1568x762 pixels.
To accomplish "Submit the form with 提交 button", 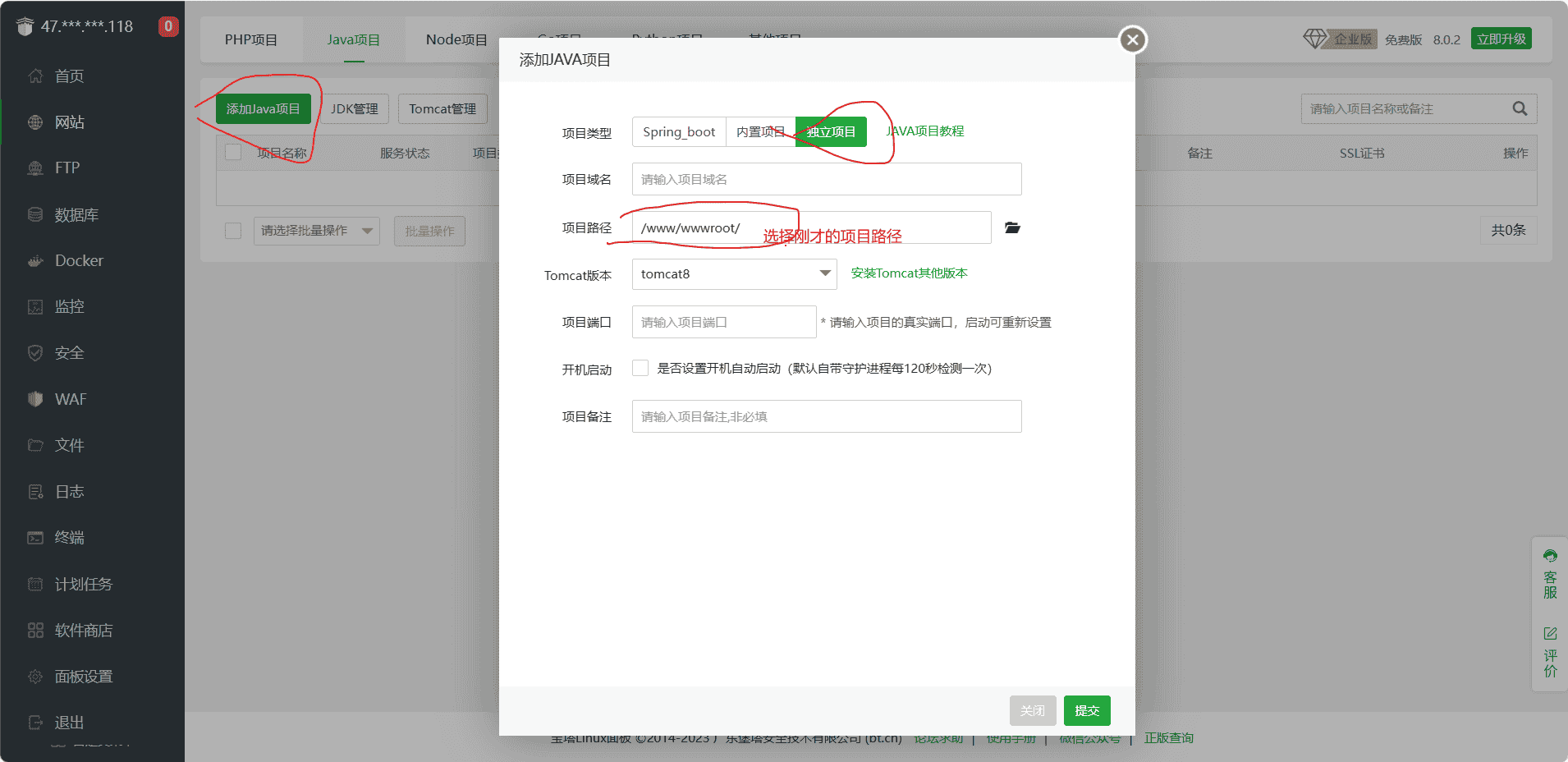I will (1086, 710).
